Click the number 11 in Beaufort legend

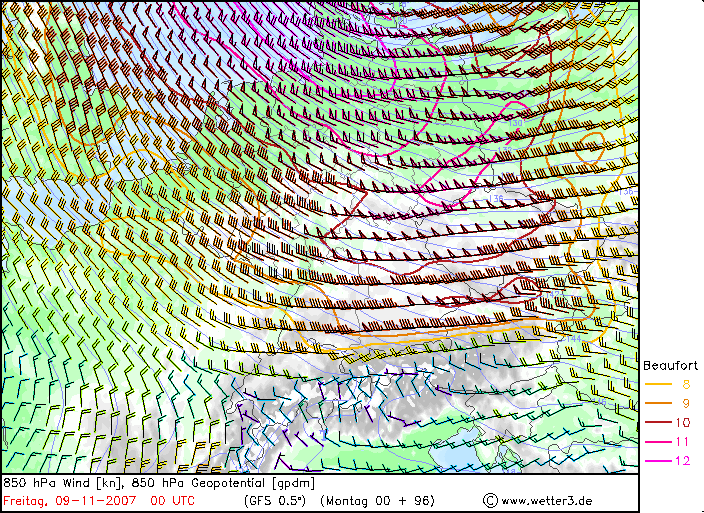coord(684,441)
